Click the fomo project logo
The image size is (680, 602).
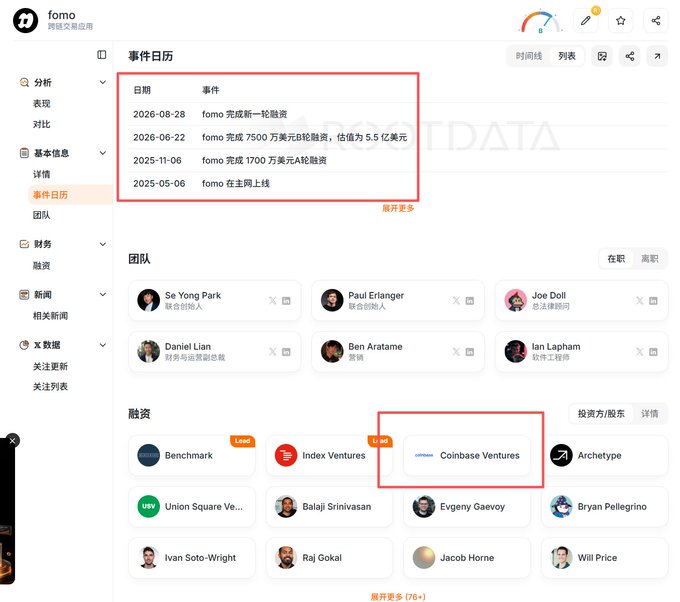[26, 20]
